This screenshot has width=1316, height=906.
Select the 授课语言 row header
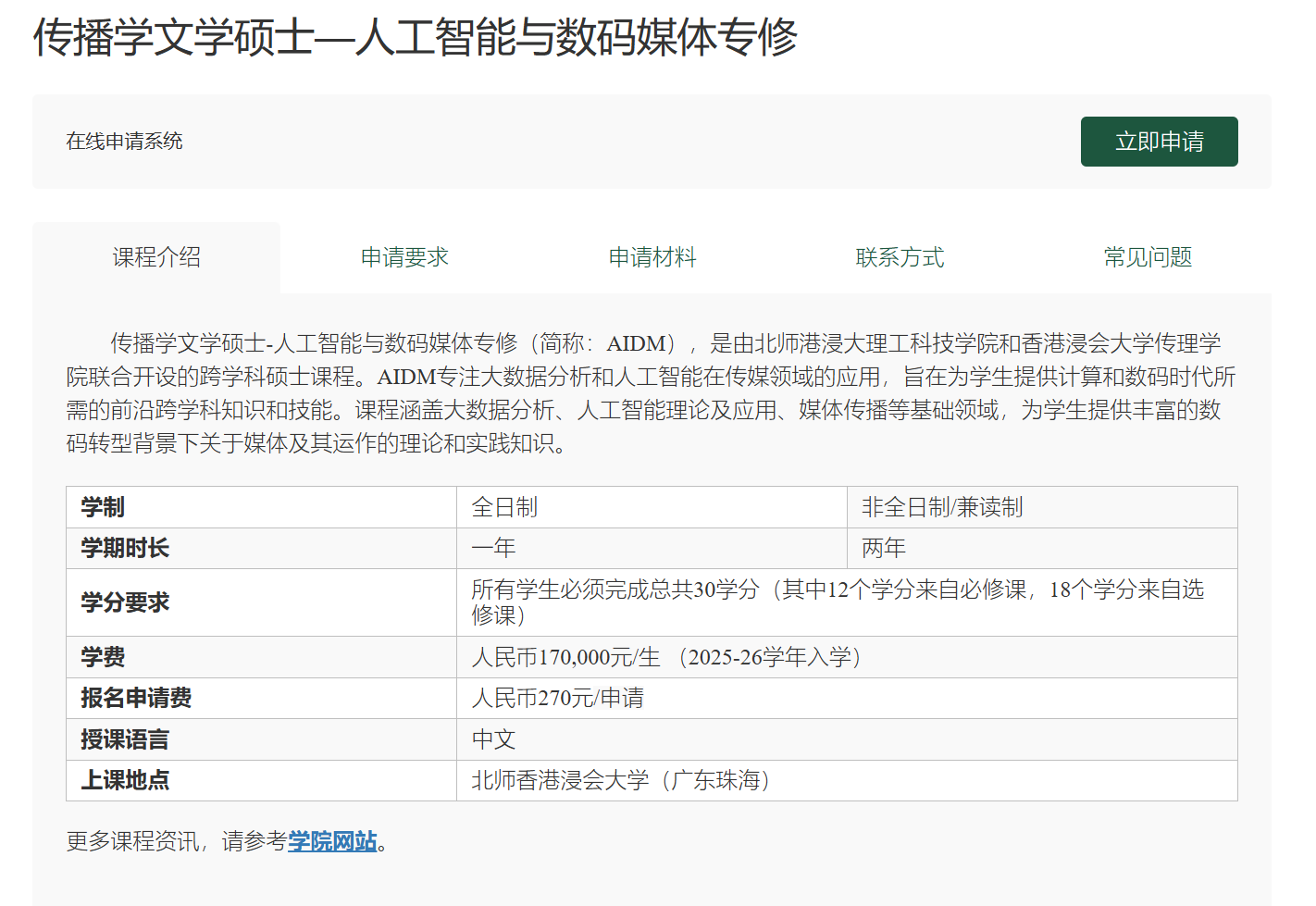(261, 739)
